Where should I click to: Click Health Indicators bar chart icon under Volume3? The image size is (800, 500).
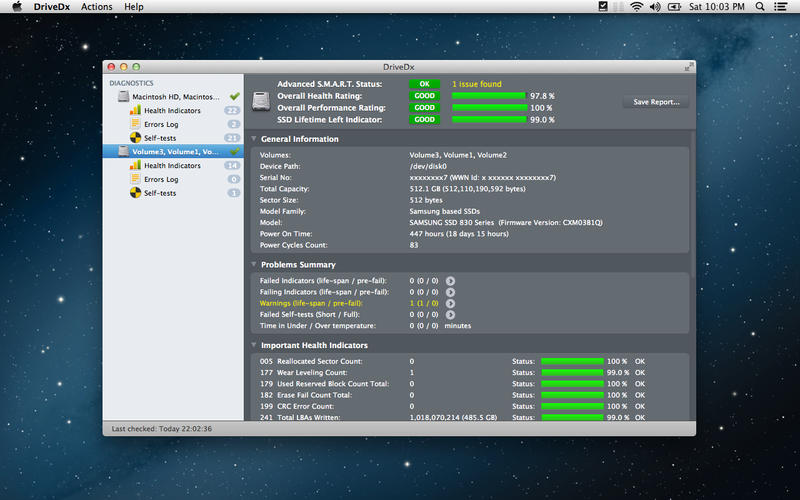135,165
